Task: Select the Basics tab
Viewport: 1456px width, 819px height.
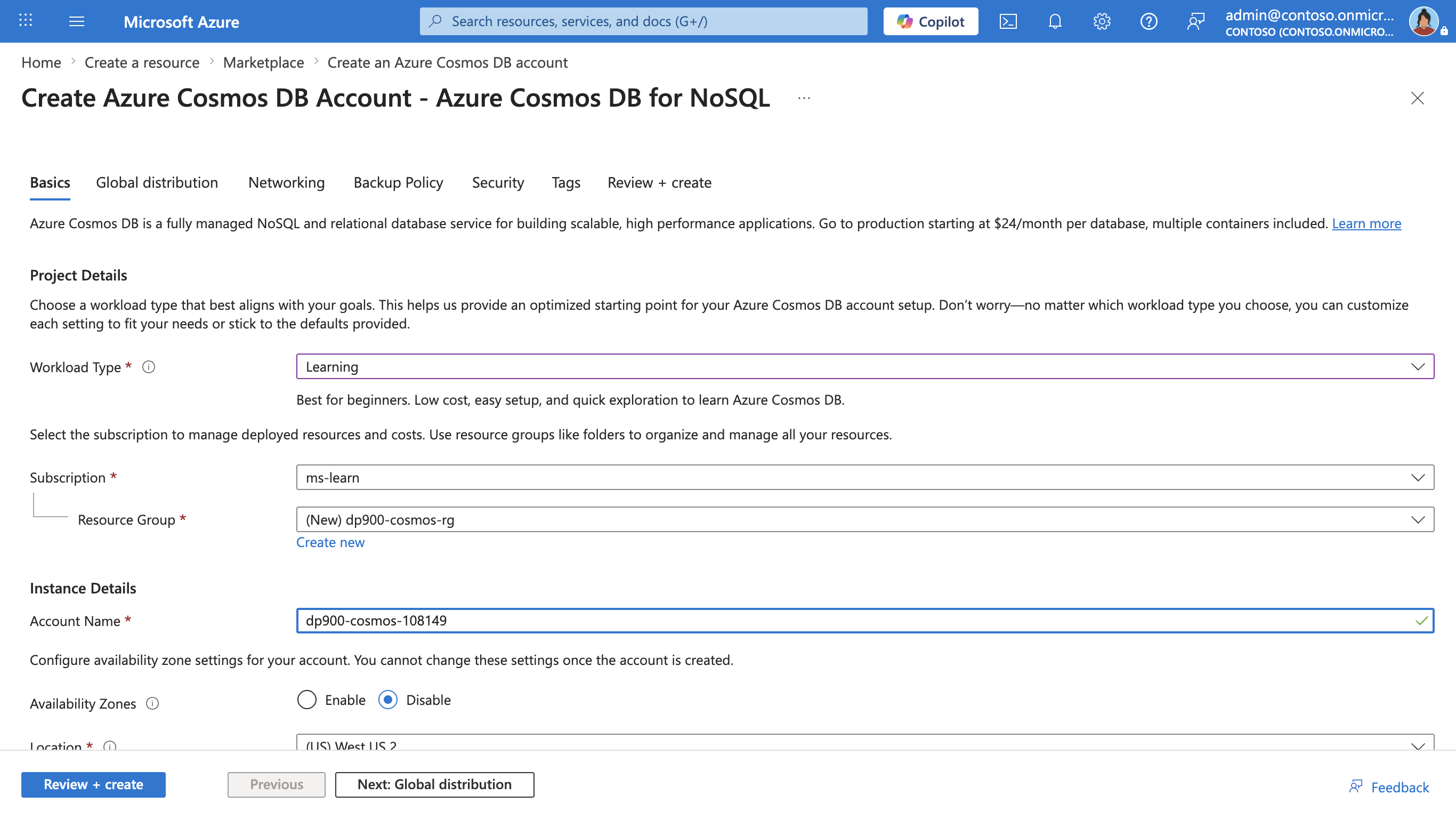Action: (50, 183)
